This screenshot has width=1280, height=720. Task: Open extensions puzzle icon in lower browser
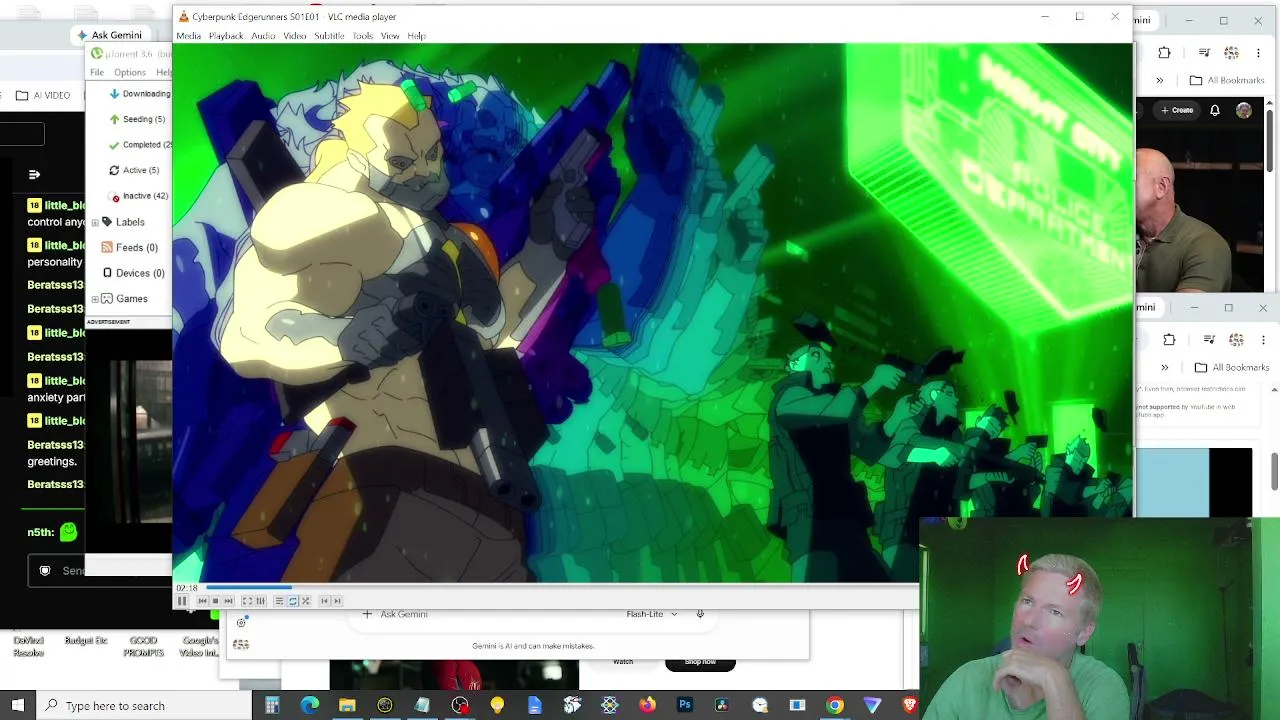pos(1169,340)
